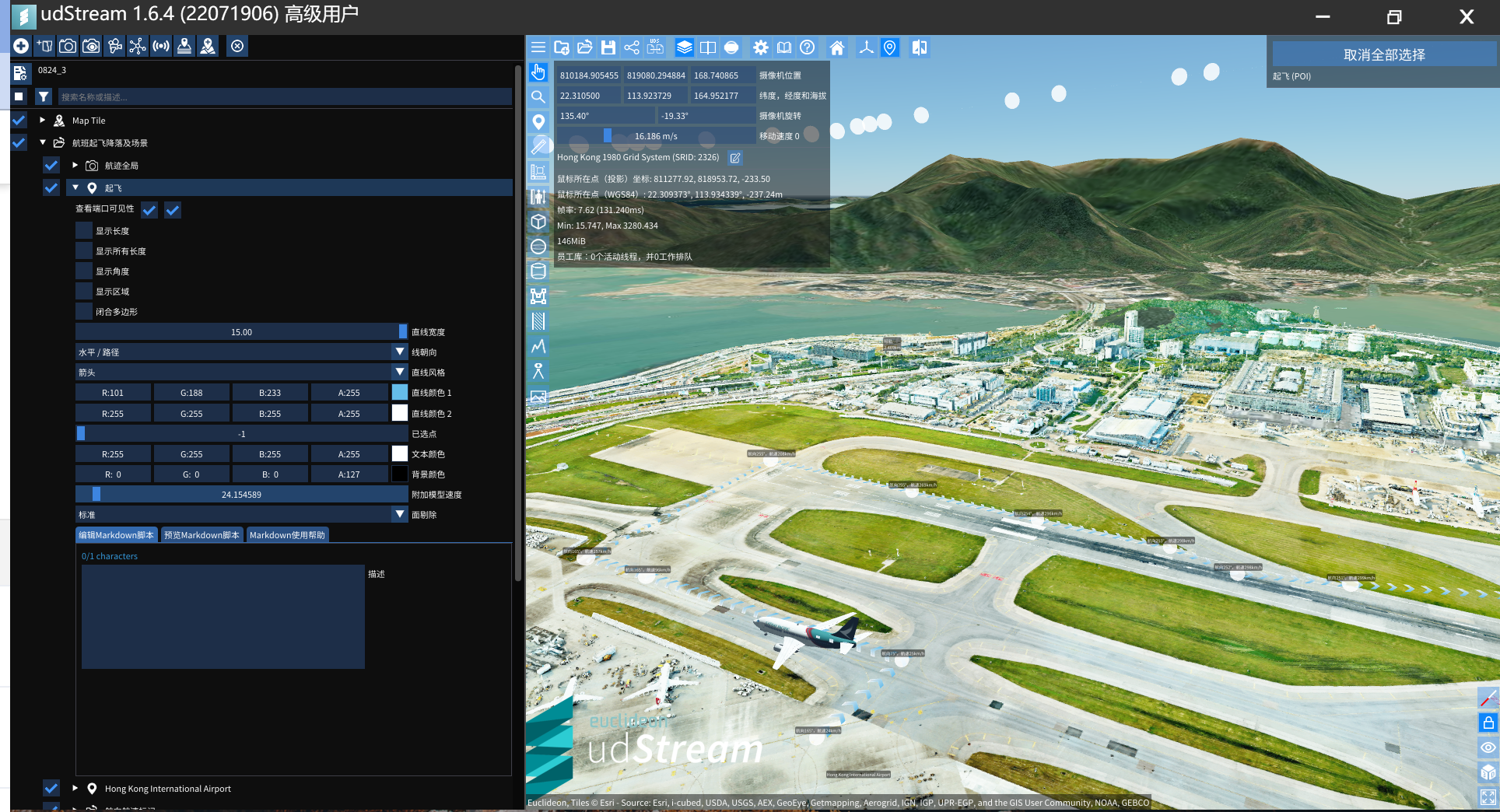Click the edit SRID pencil button
Image resolution: width=1500 pixels, height=812 pixels.
coord(735,158)
